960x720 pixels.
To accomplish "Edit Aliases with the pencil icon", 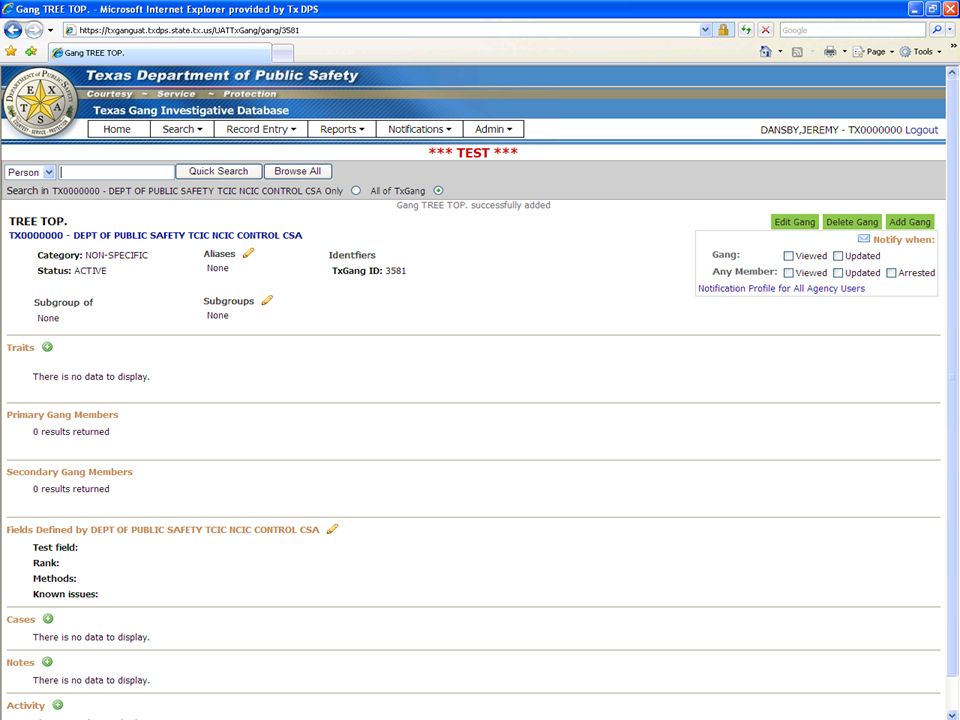I will (248, 253).
